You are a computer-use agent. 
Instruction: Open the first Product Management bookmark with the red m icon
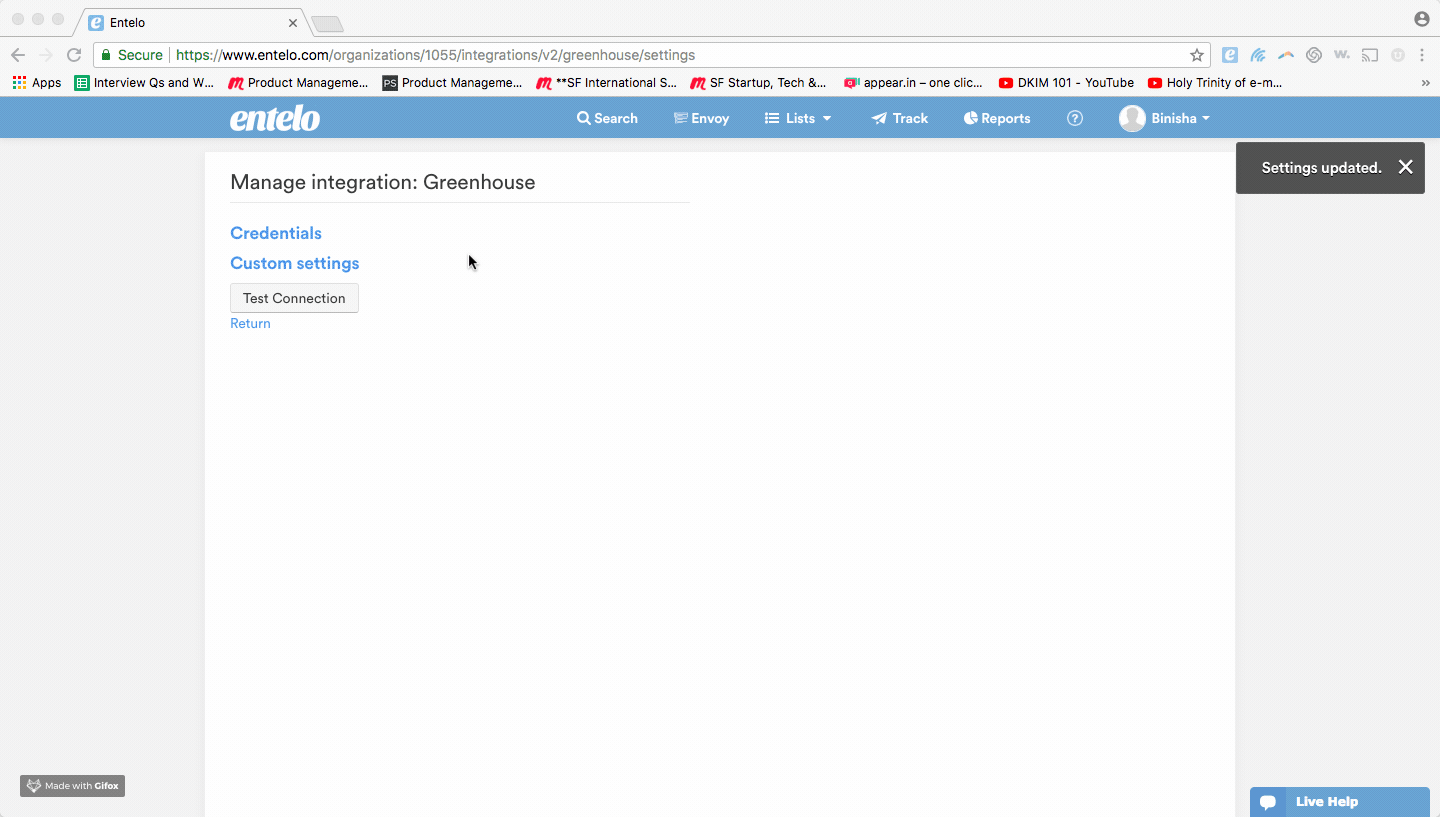[298, 83]
